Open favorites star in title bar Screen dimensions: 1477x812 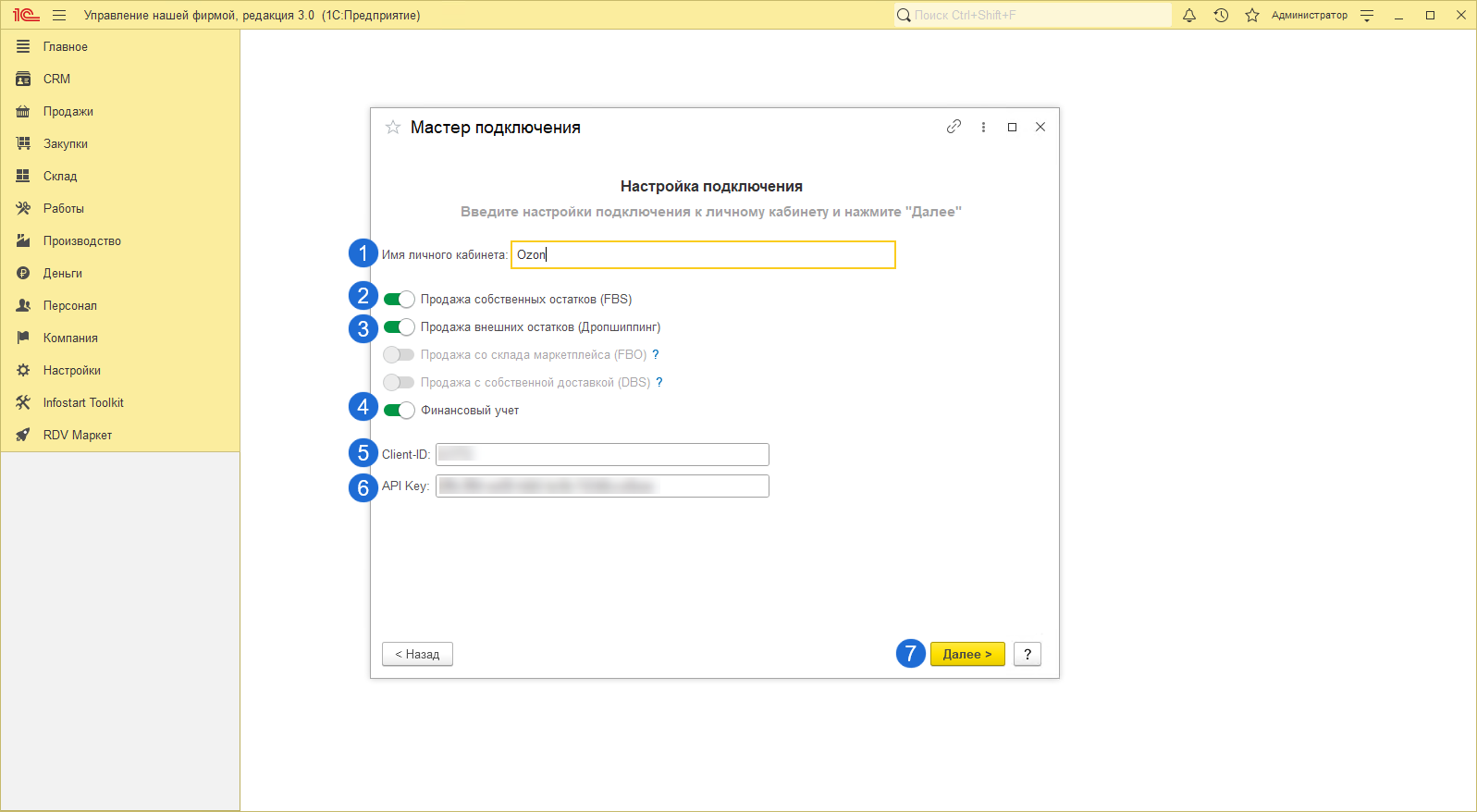pos(1252,15)
